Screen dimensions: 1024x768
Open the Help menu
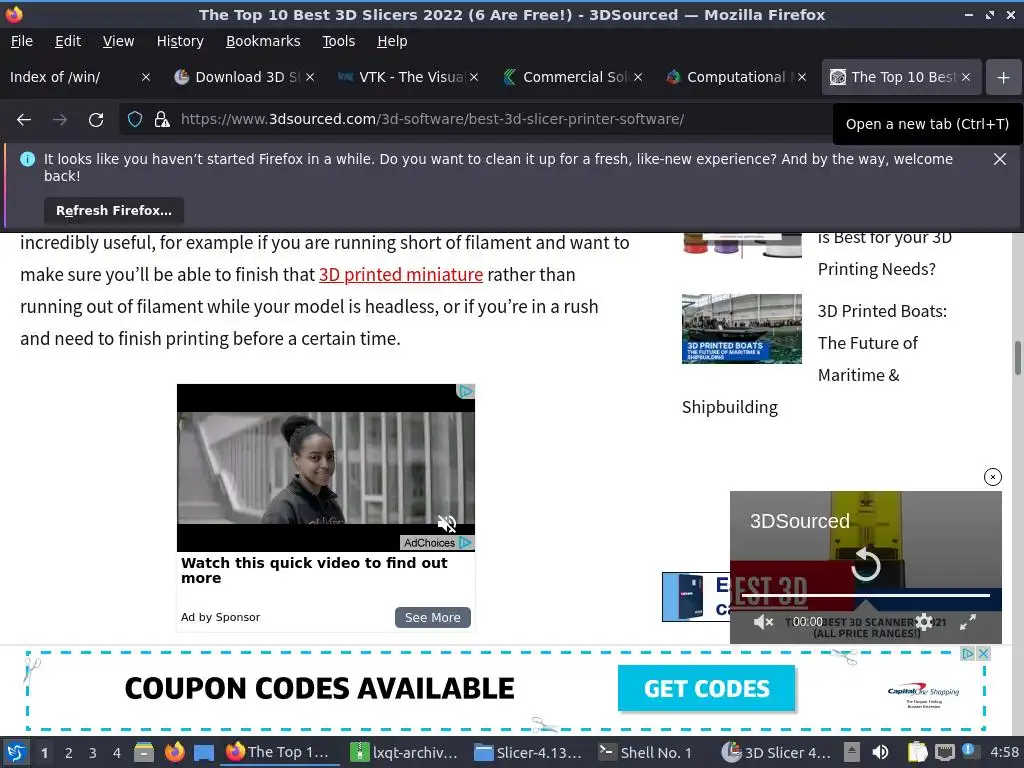(392, 41)
